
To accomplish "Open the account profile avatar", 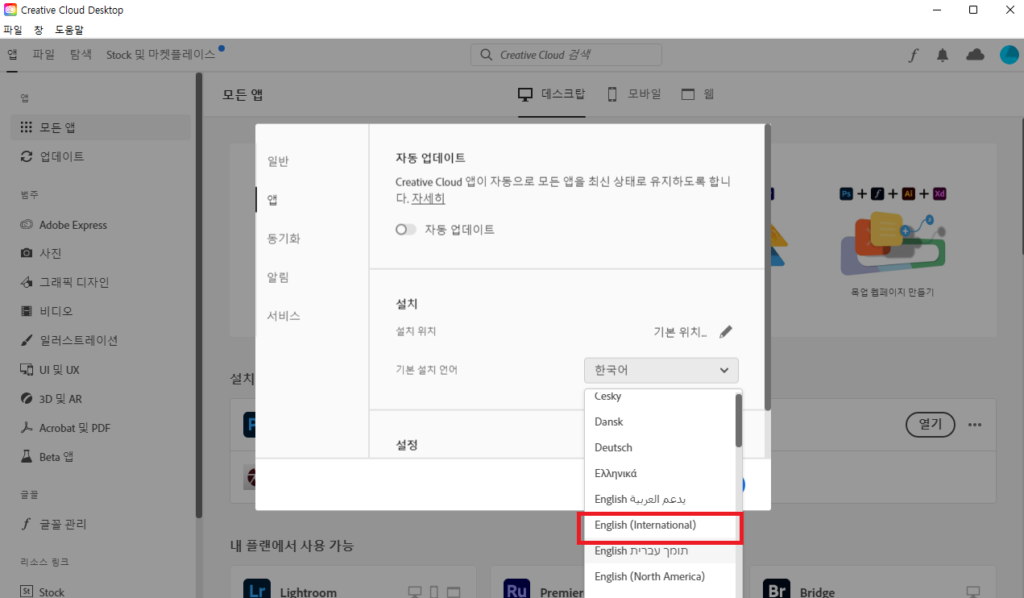I will [1009, 55].
